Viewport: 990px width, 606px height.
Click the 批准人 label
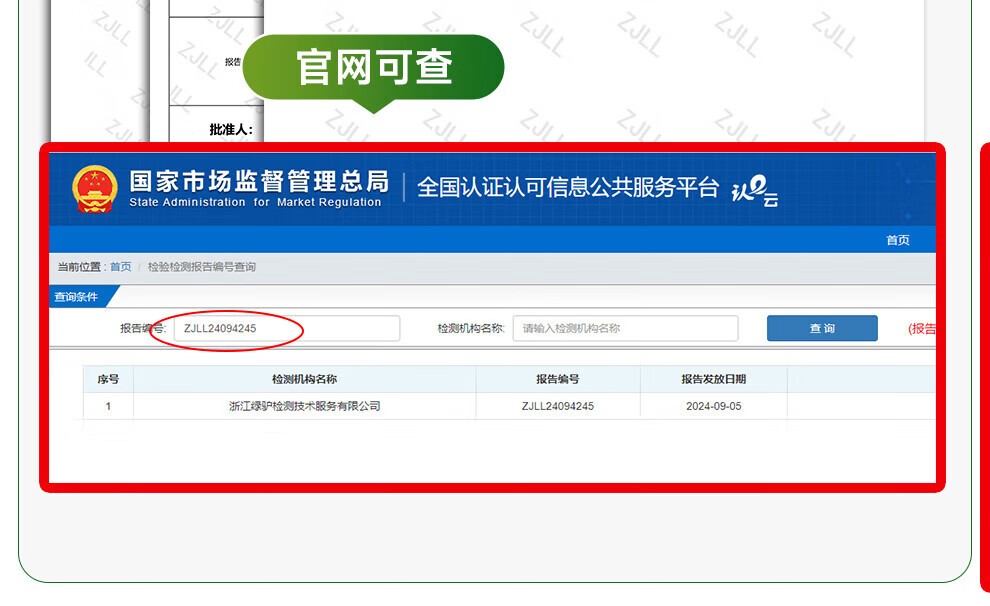click(231, 129)
